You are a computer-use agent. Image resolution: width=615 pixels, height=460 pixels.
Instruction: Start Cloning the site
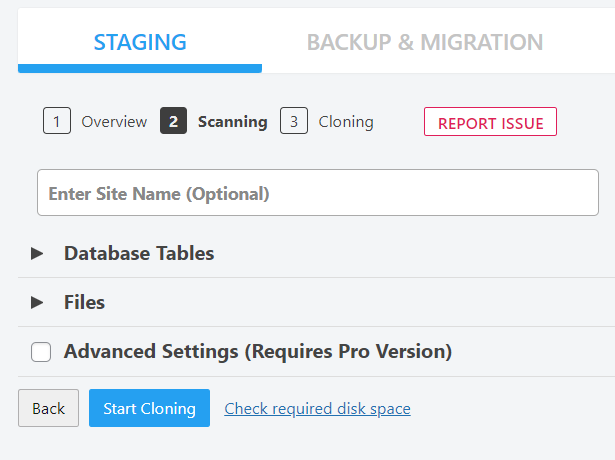pyautogui.click(x=149, y=408)
